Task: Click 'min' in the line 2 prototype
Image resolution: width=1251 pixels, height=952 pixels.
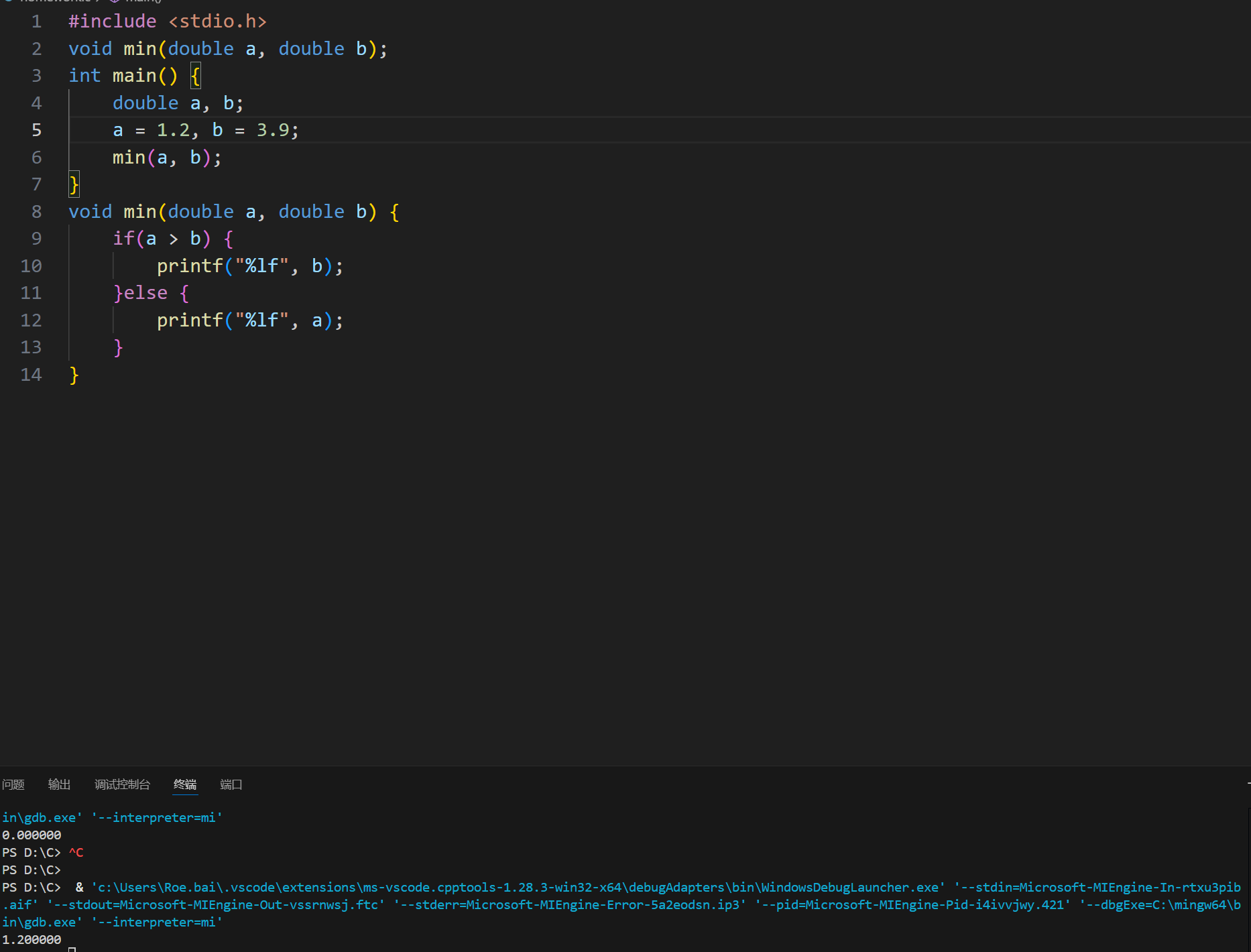Action: 140,49
